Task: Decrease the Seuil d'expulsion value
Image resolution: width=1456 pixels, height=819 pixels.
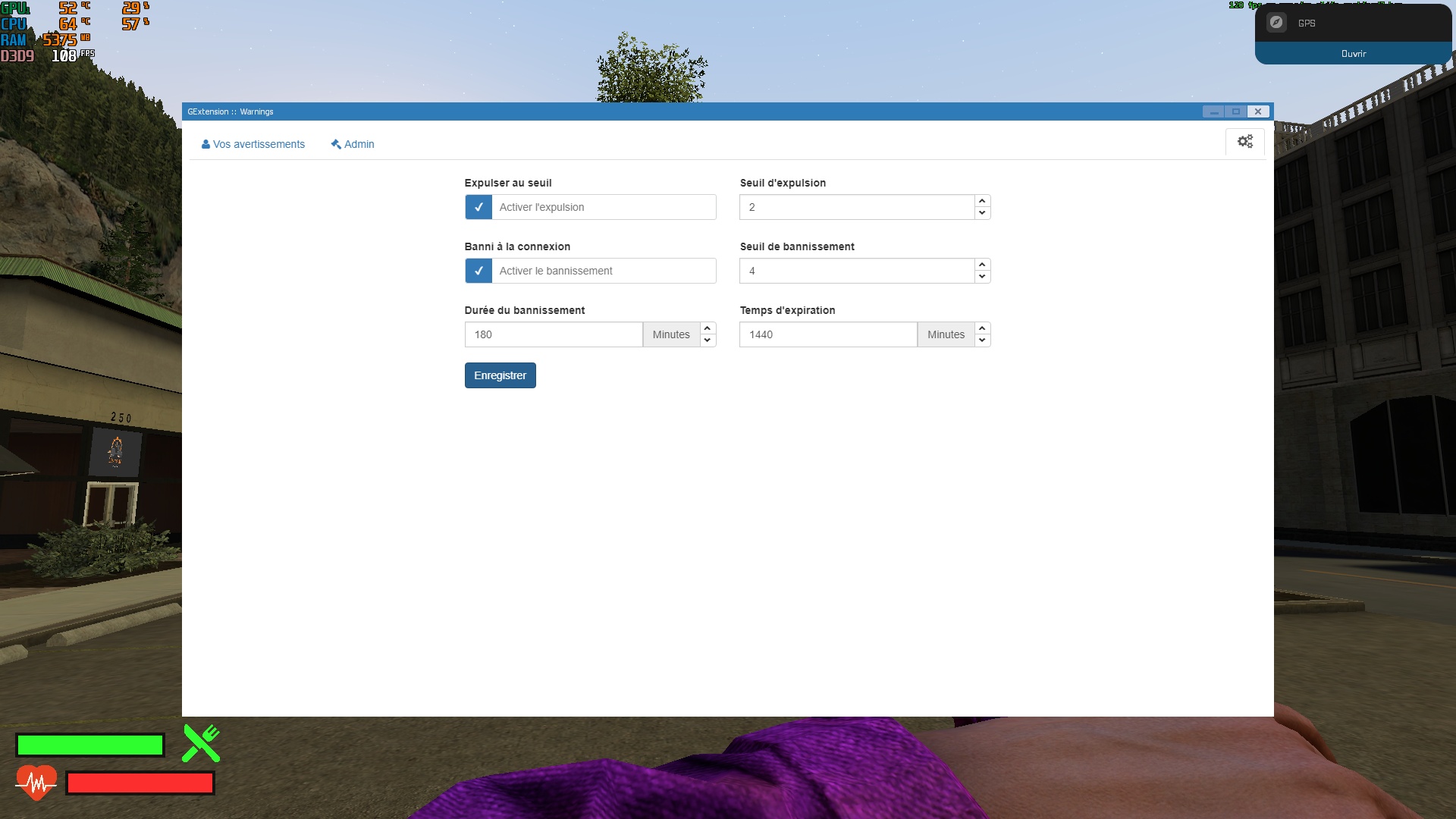Action: [x=982, y=213]
